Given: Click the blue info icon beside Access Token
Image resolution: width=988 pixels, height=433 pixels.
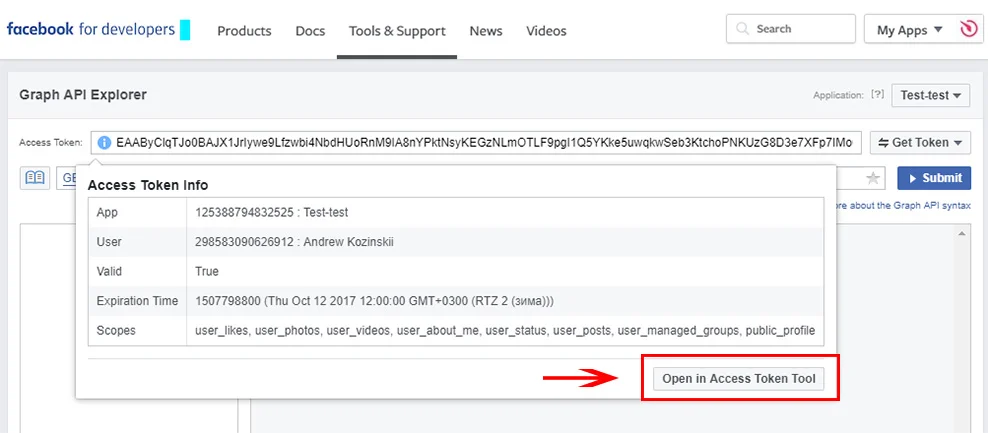Looking at the screenshot, I should [x=104, y=143].
